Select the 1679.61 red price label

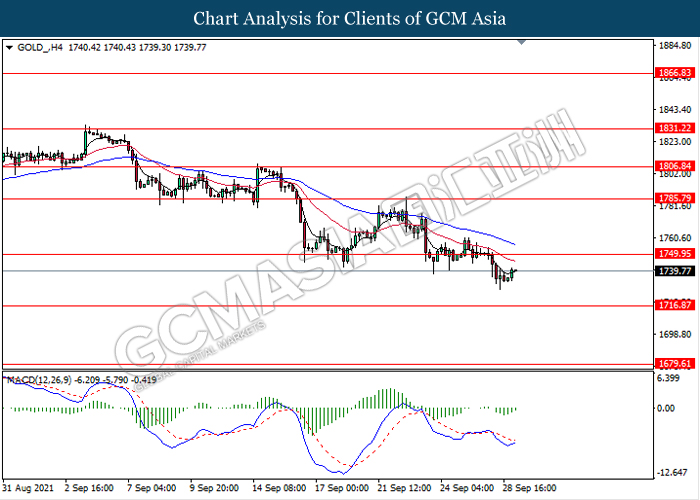tap(675, 363)
